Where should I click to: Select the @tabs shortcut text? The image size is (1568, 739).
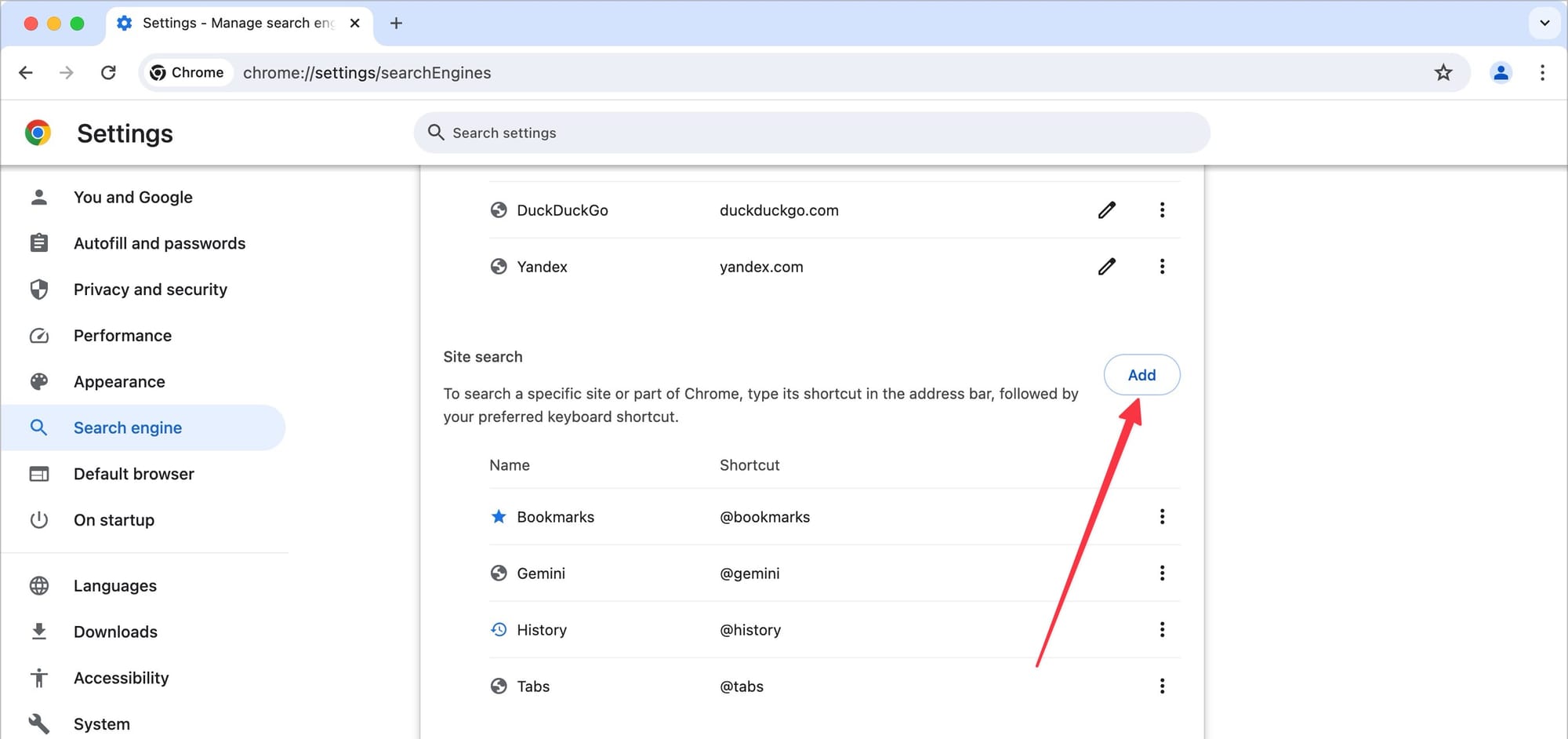(742, 686)
